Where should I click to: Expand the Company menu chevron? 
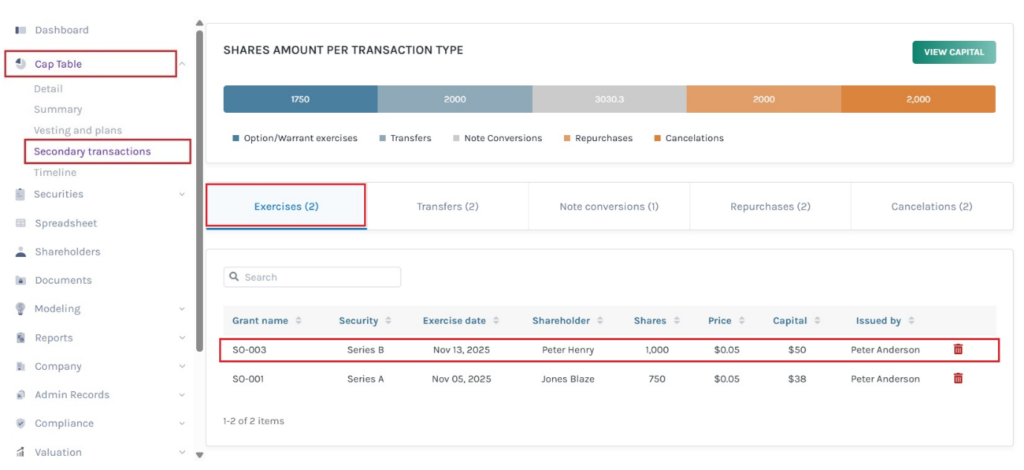point(182,366)
